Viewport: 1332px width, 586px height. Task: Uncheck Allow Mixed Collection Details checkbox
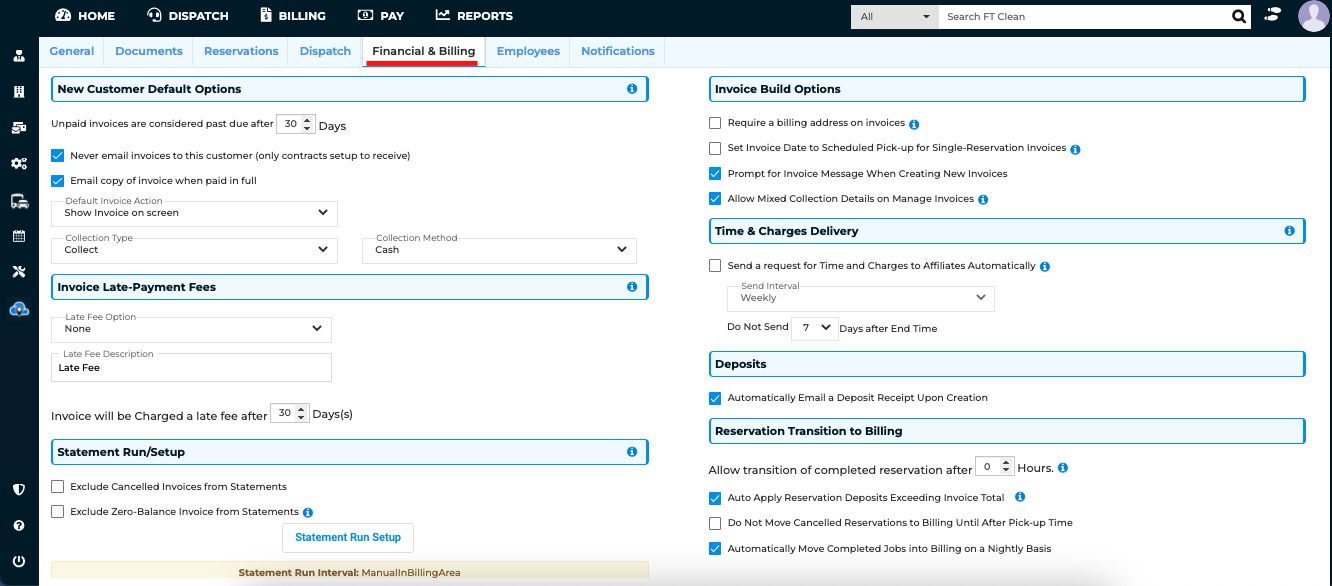pyautogui.click(x=715, y=199)
